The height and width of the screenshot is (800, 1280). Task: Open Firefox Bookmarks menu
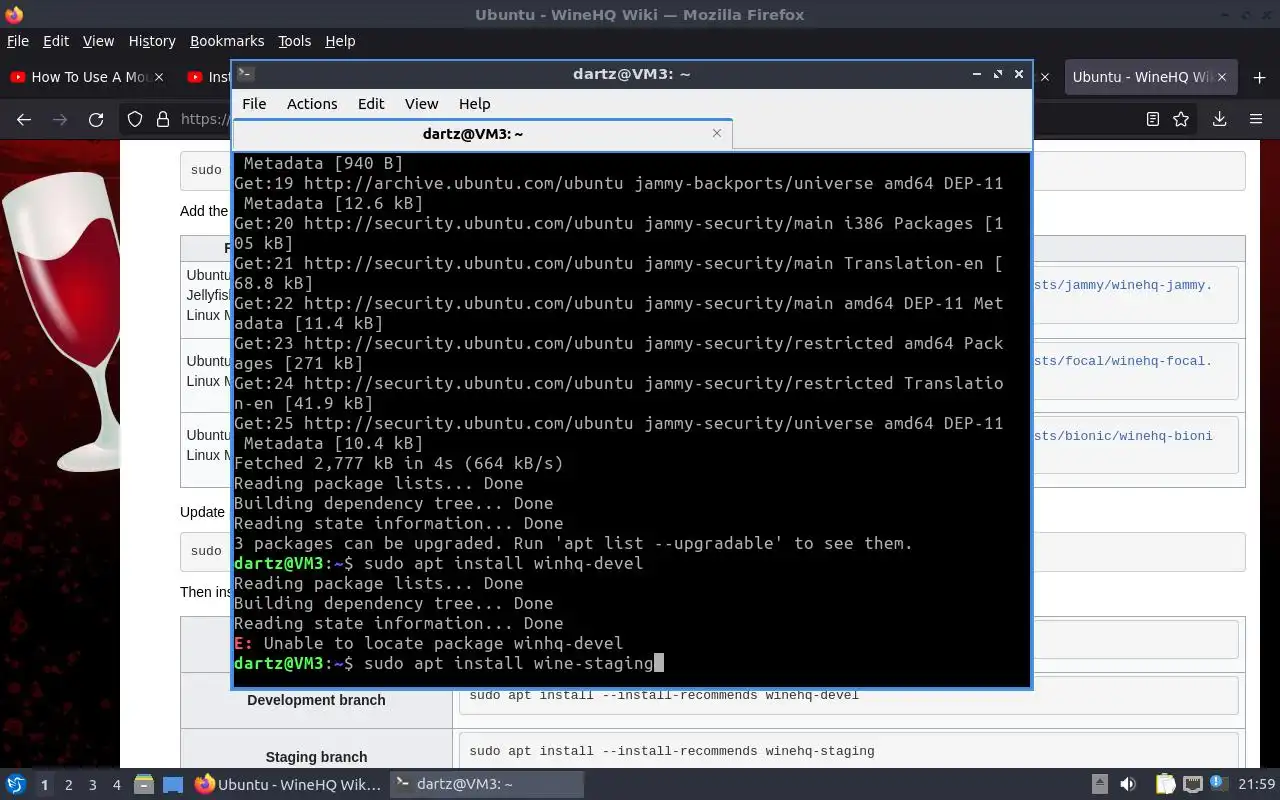coord(227,41)
